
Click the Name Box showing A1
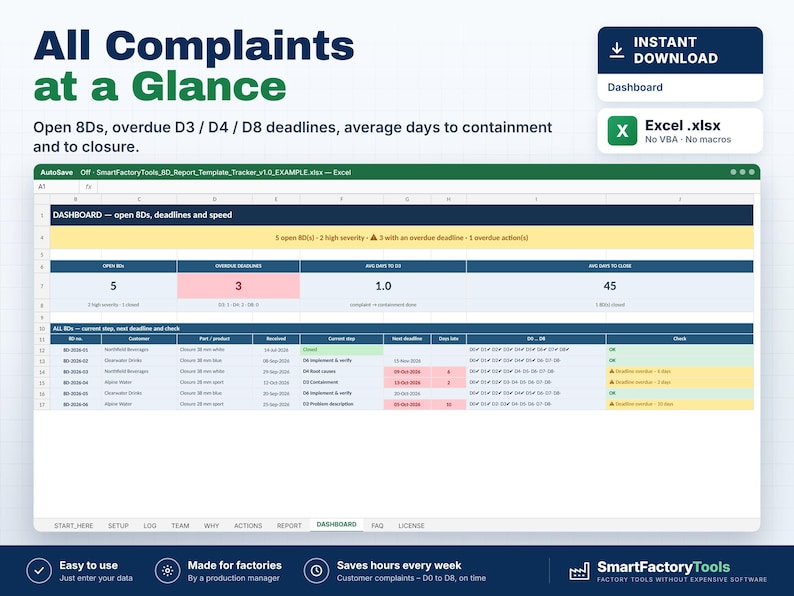(56, 187)
